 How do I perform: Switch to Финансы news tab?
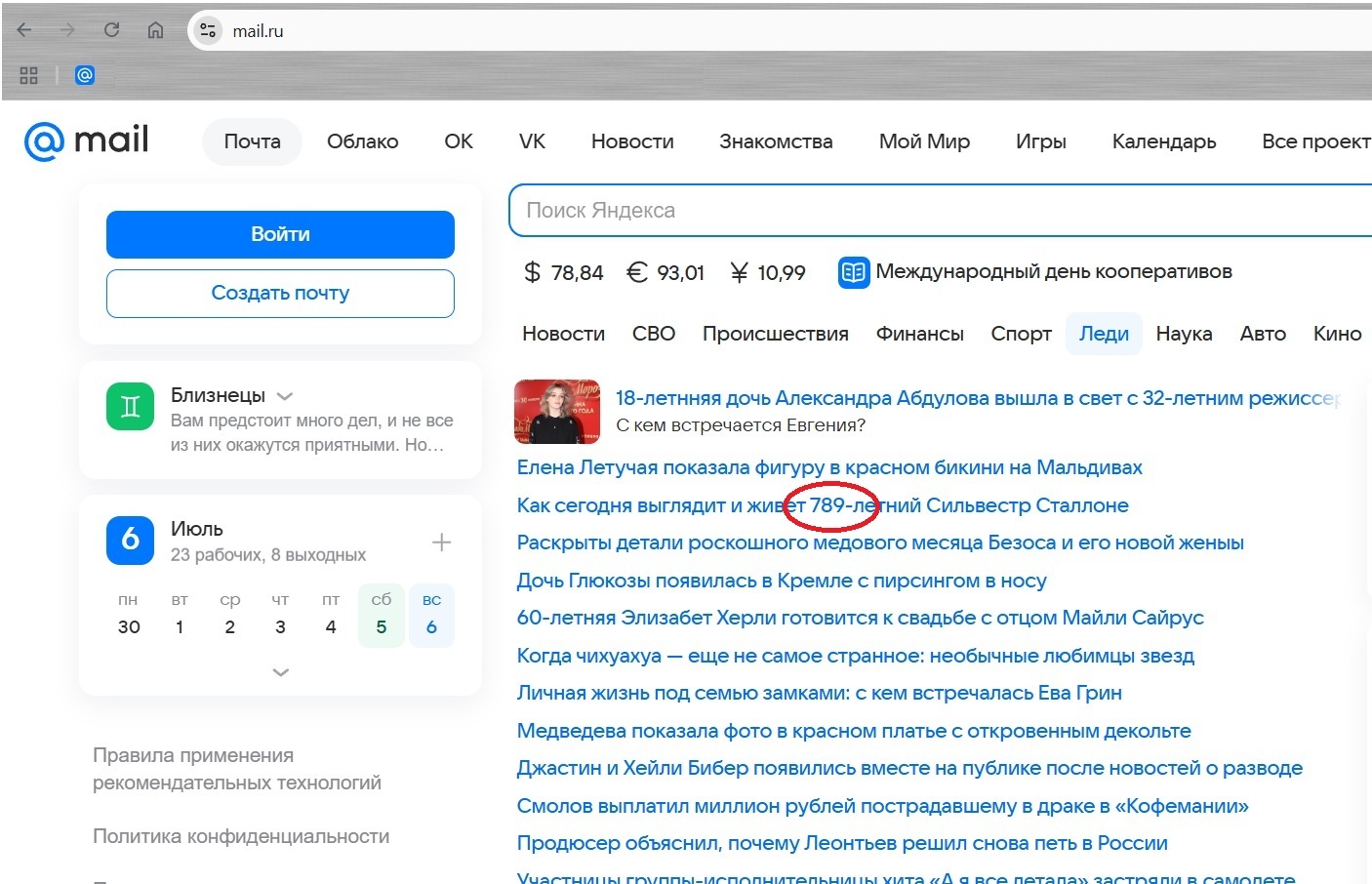(x=919, y=334)
